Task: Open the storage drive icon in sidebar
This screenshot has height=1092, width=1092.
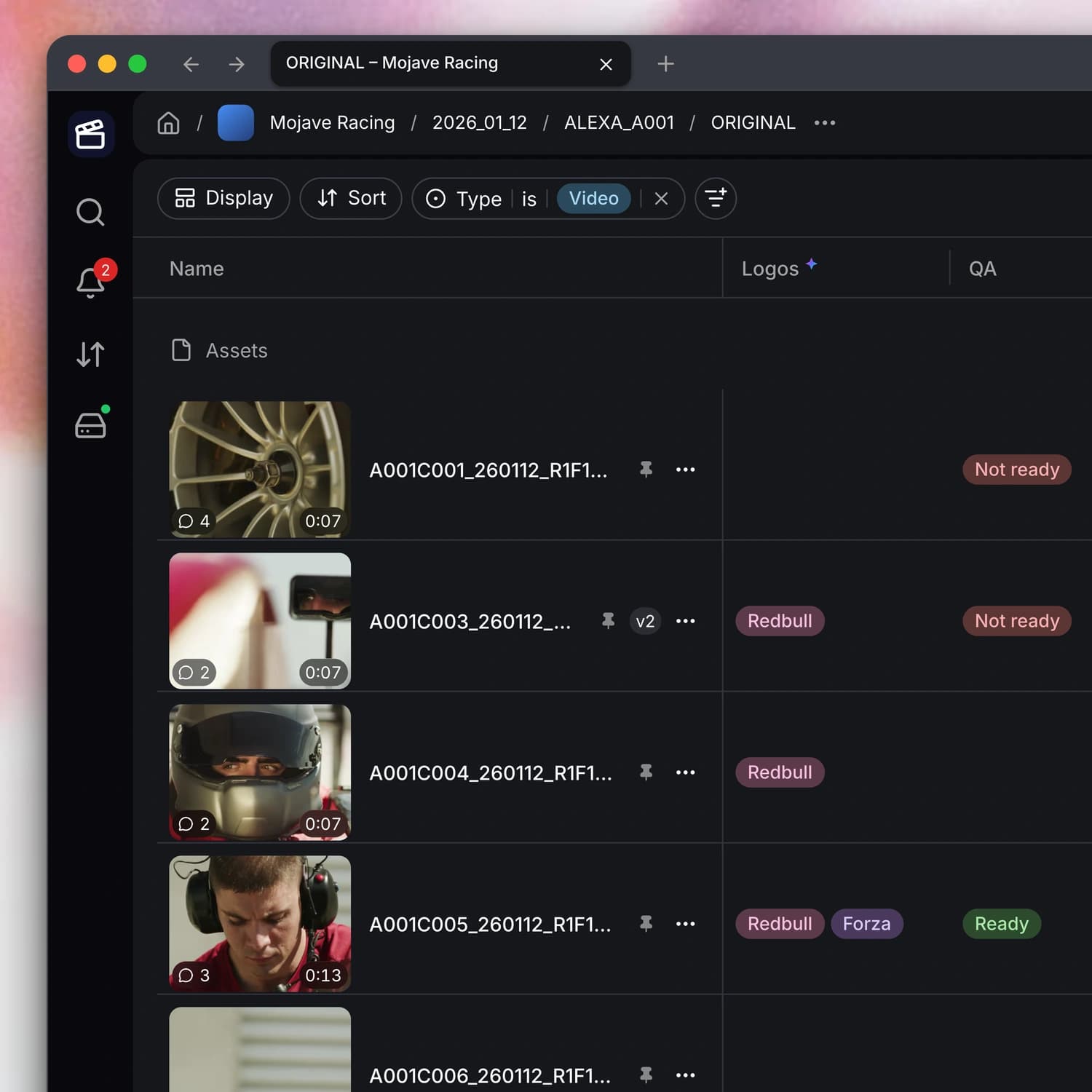Action: [x=91, y=423]
